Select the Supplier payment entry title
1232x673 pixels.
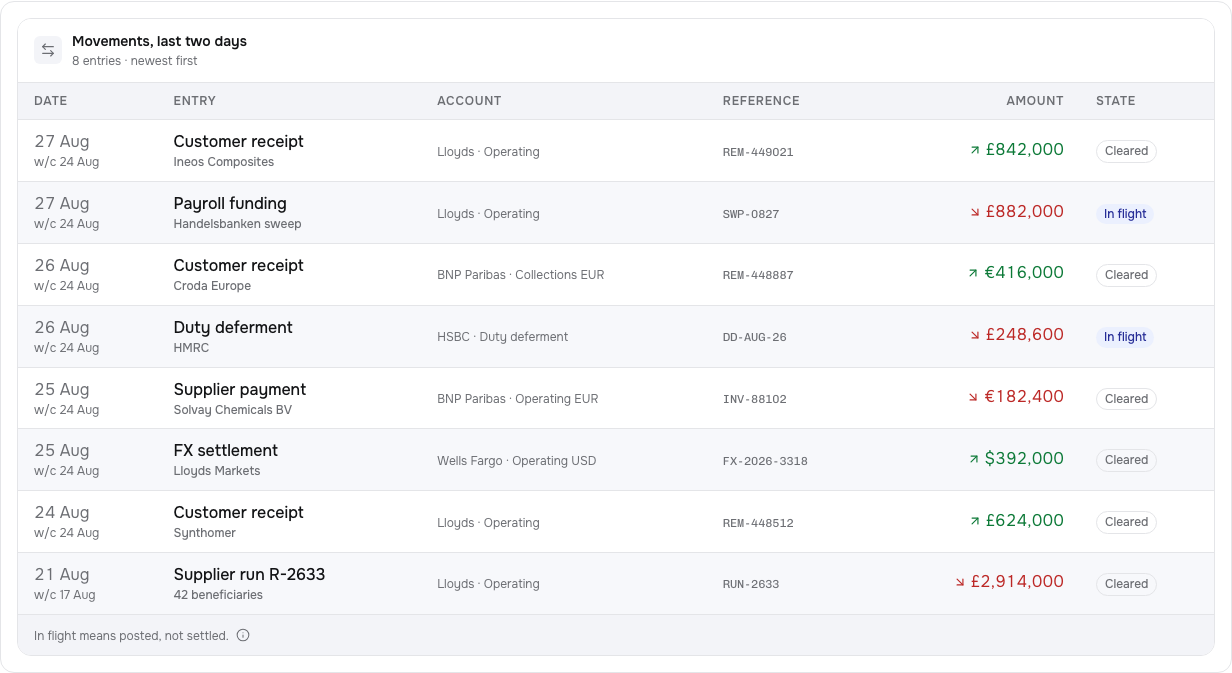pyautogui.click(x=240, y=390)
